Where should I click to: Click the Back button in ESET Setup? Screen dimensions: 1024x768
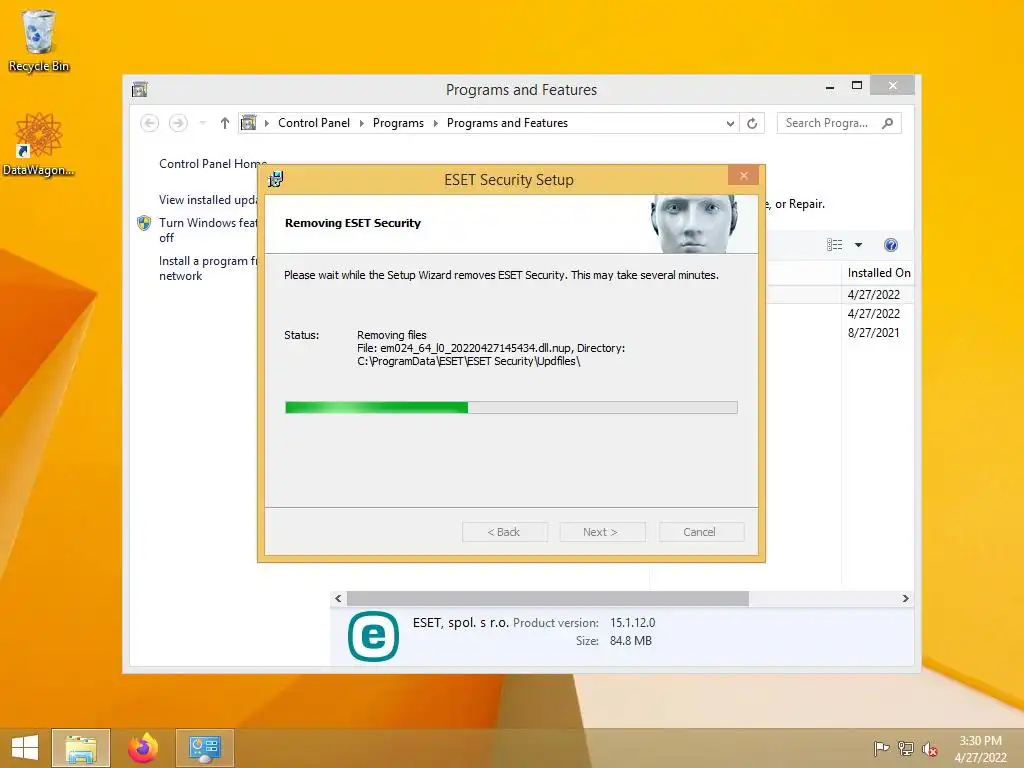pos(504,532)
